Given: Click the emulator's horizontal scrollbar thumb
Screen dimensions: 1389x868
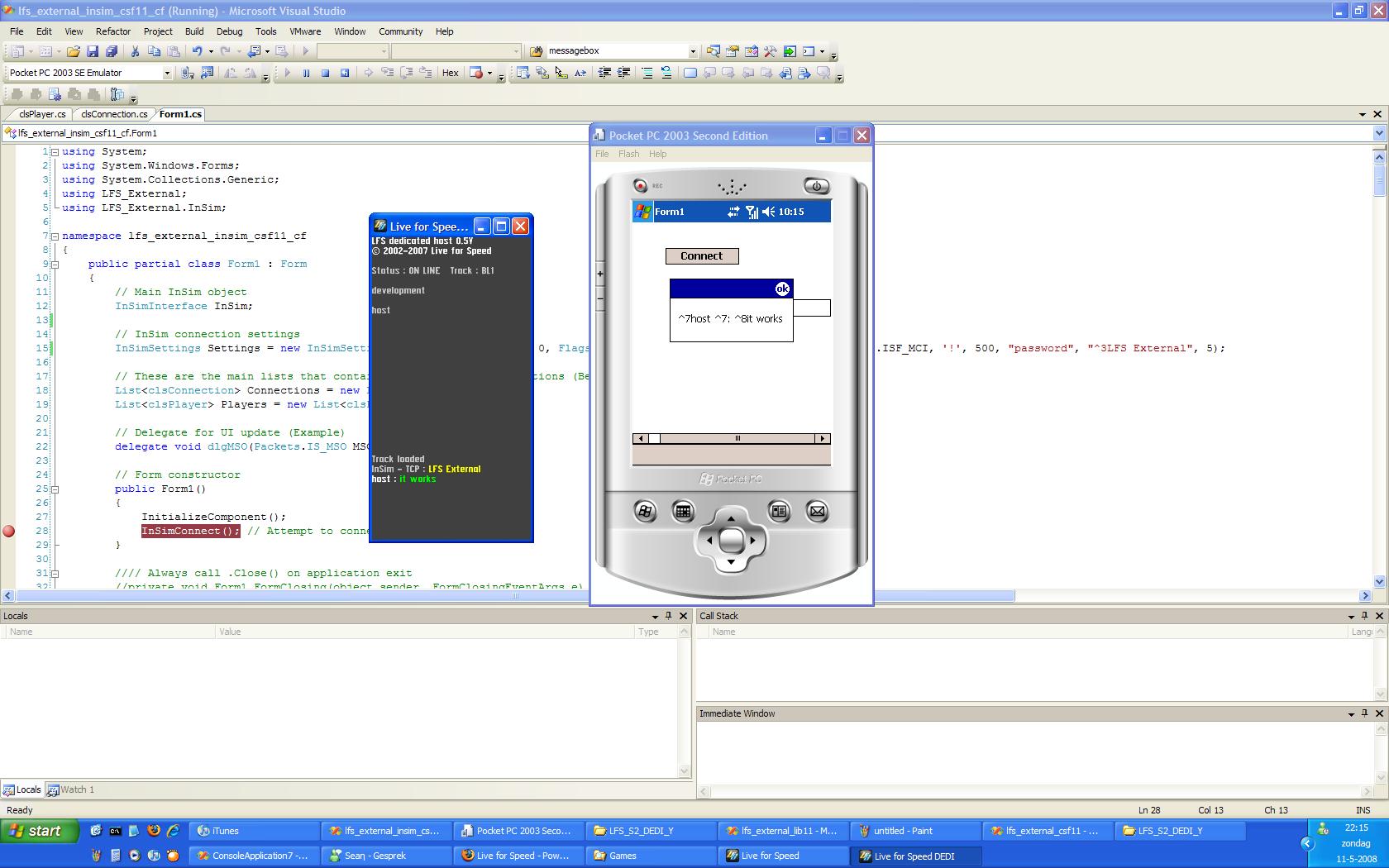Looking at the screenshot, I should (x=737, y=439).
